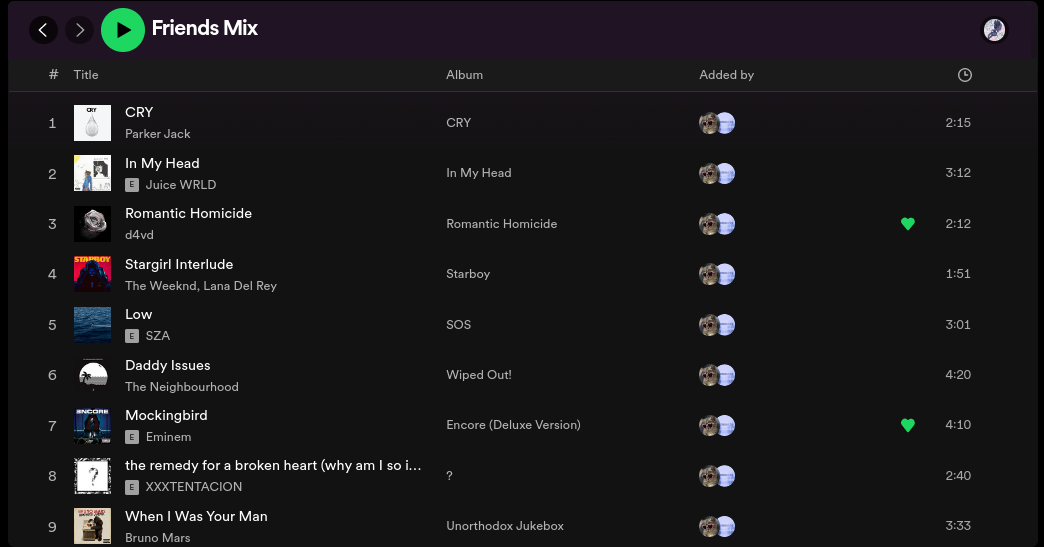Click the Starboy album art thumbnail
The image size is (1044, 547).
click(92, 274)
